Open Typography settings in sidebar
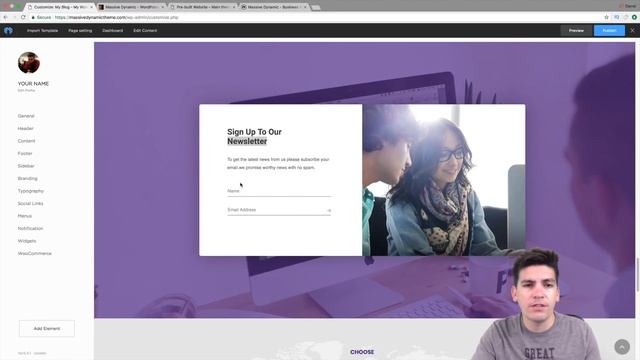This screenshot has width=640, height=360. click(x=31, y=191)
